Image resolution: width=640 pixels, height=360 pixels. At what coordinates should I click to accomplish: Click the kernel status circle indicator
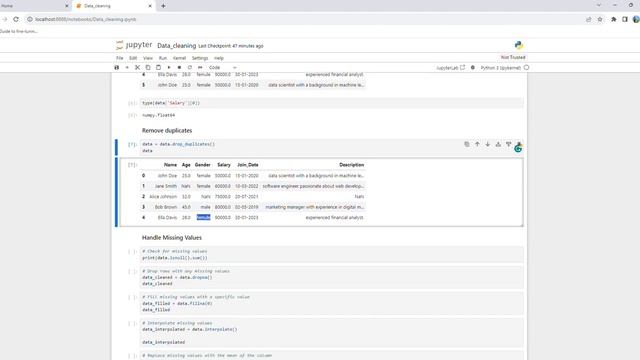[527, 68]
